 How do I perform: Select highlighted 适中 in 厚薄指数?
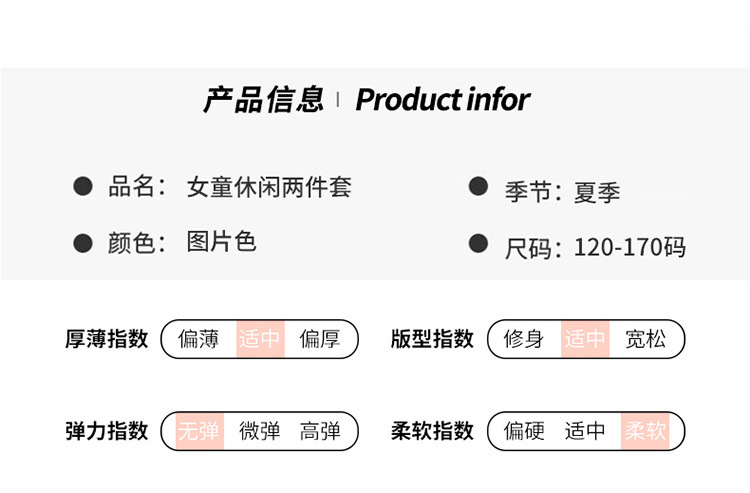tap(259, 339)
